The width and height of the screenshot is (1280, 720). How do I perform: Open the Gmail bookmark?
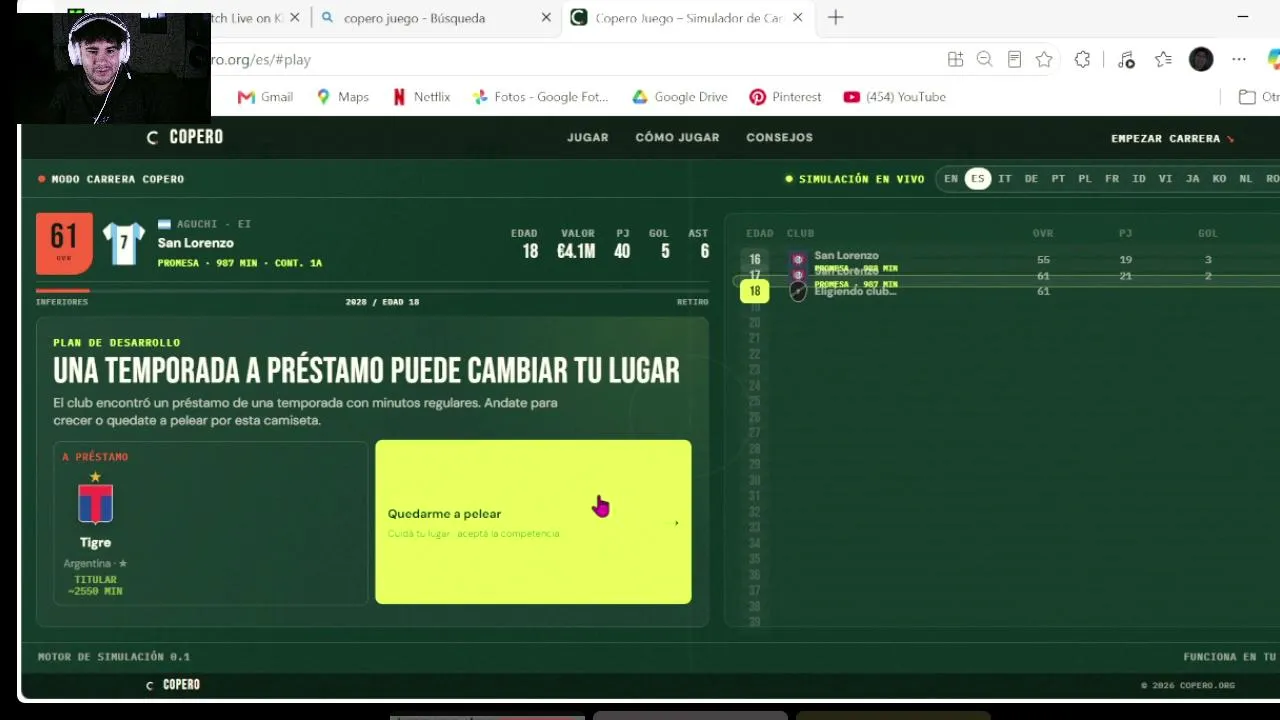(265, 97)
